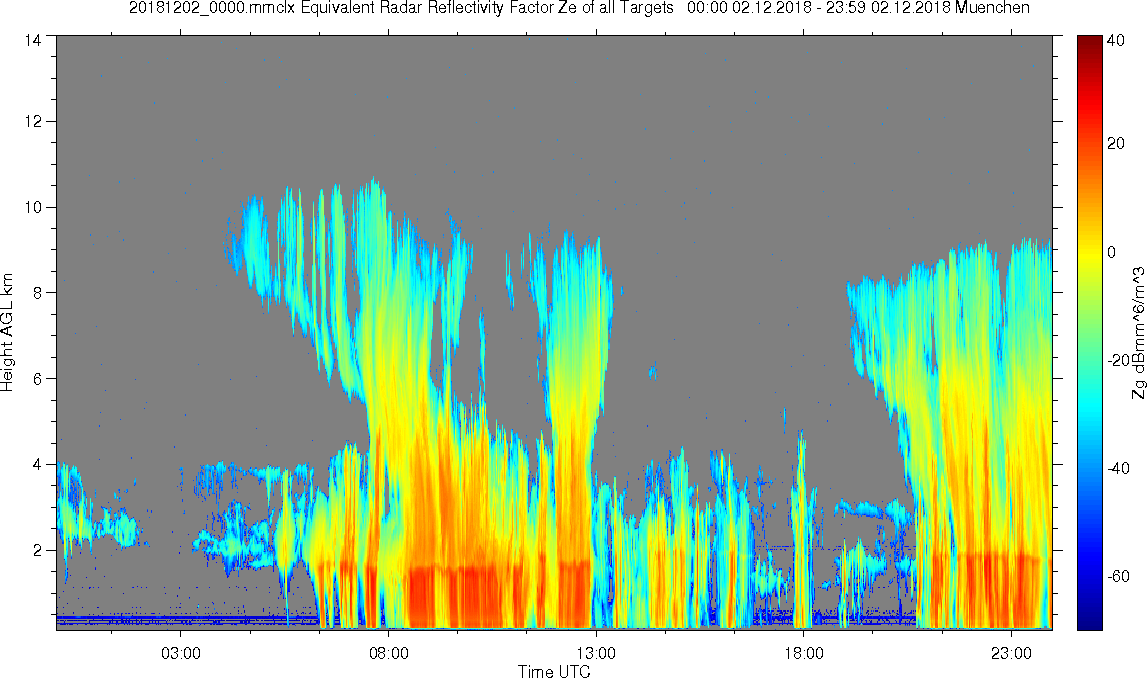Click the colorbar label 20
Screen dimensions: 1147x678
[1116, 143]
